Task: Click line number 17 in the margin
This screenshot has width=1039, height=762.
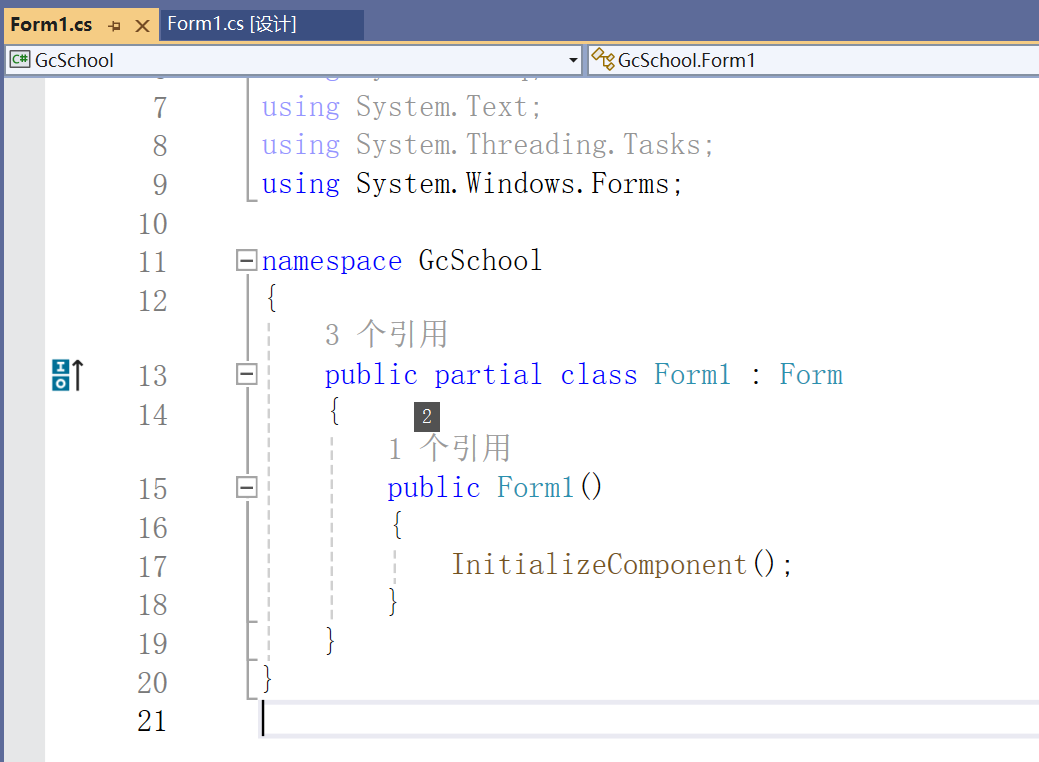Action: [152, 566]
